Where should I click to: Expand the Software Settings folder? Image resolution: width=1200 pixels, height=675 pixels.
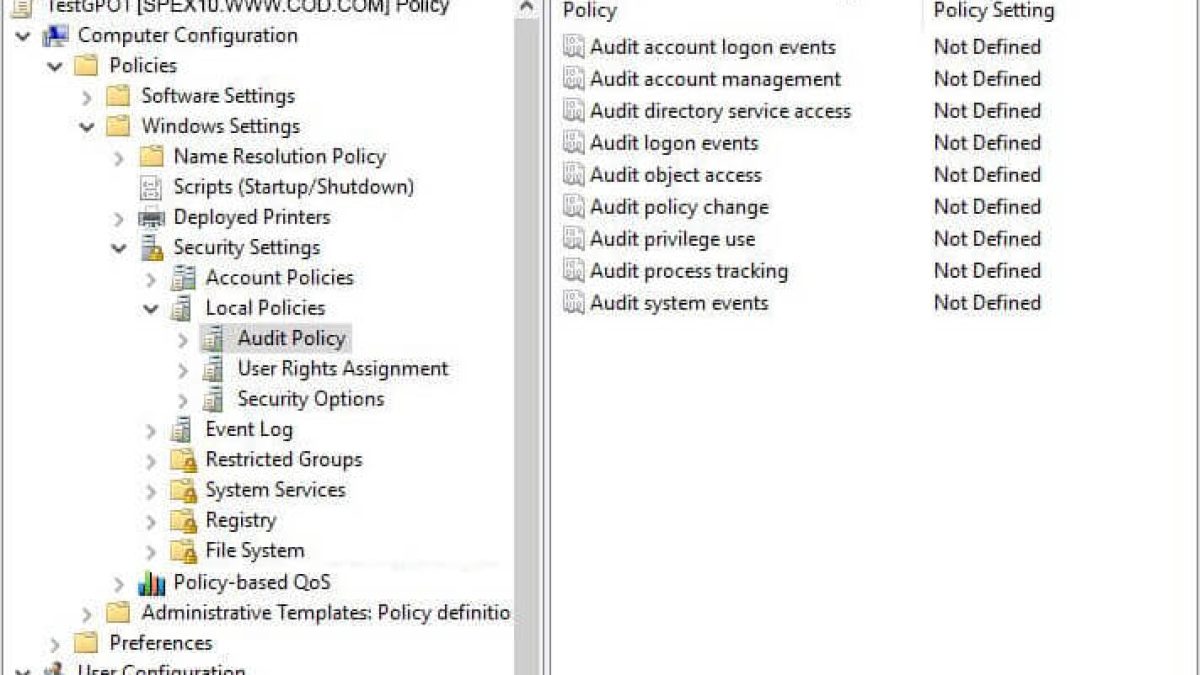(x=87, y=97)
